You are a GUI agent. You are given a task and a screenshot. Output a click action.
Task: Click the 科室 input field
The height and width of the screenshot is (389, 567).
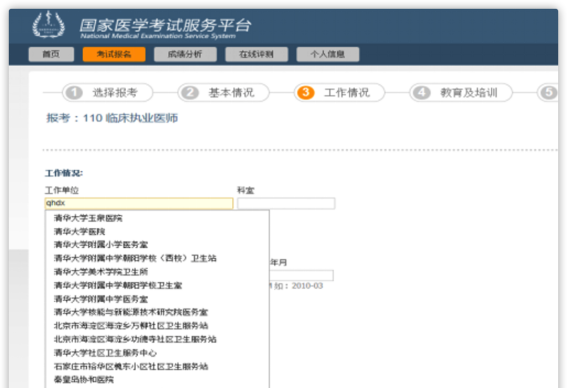click(286, 203)
